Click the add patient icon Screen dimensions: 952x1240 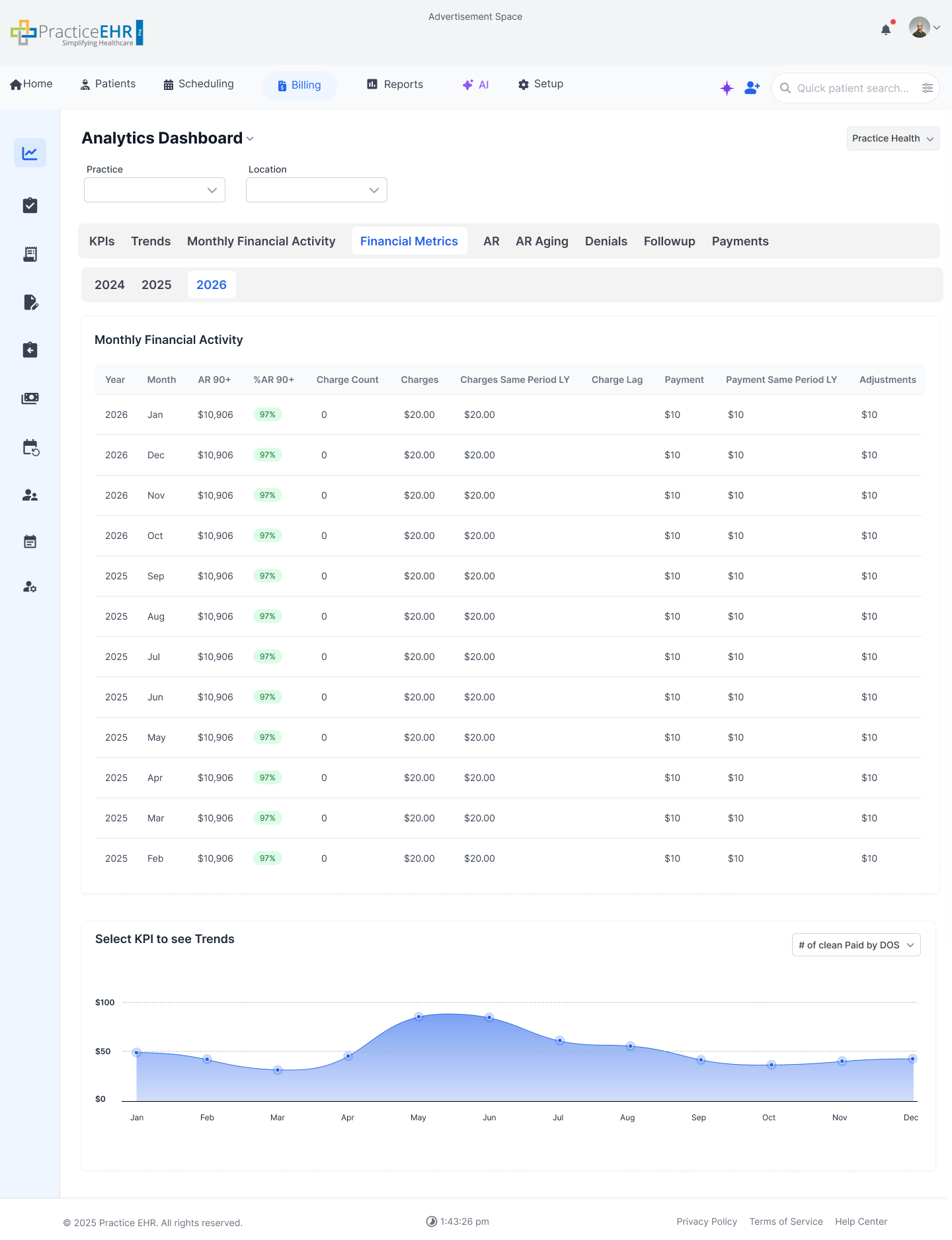752,88
